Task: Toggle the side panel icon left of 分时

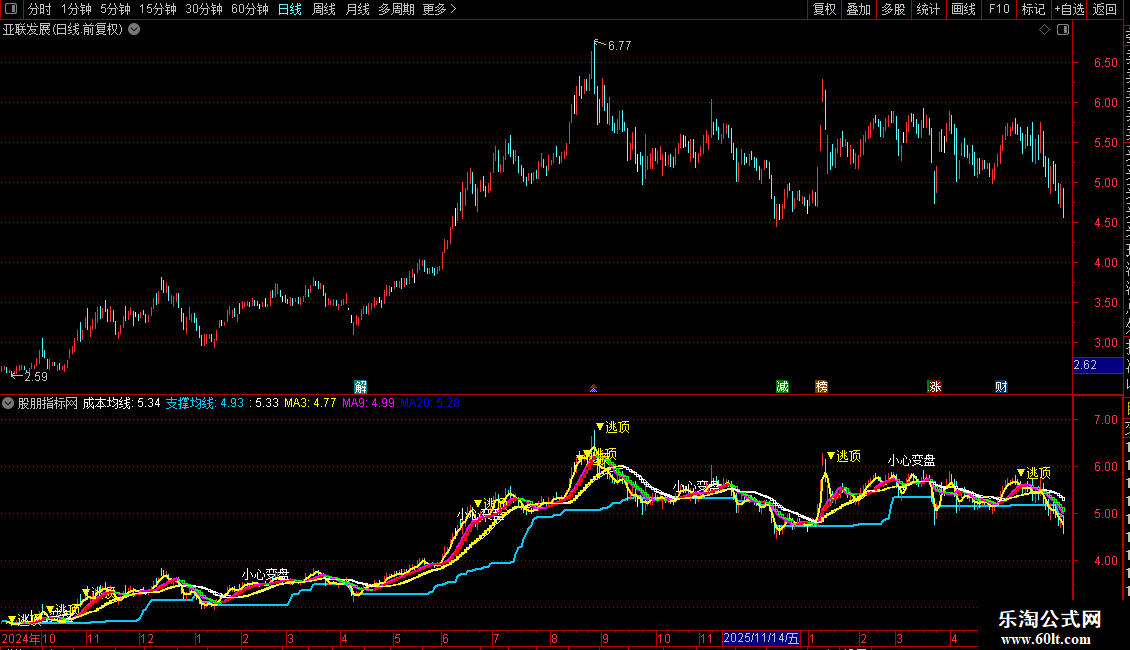Action: pyautogui.click(x=11, y=9)
